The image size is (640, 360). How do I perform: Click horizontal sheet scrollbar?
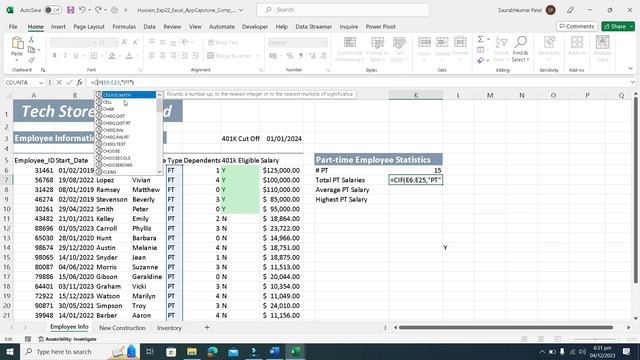[x=506, y=327]
